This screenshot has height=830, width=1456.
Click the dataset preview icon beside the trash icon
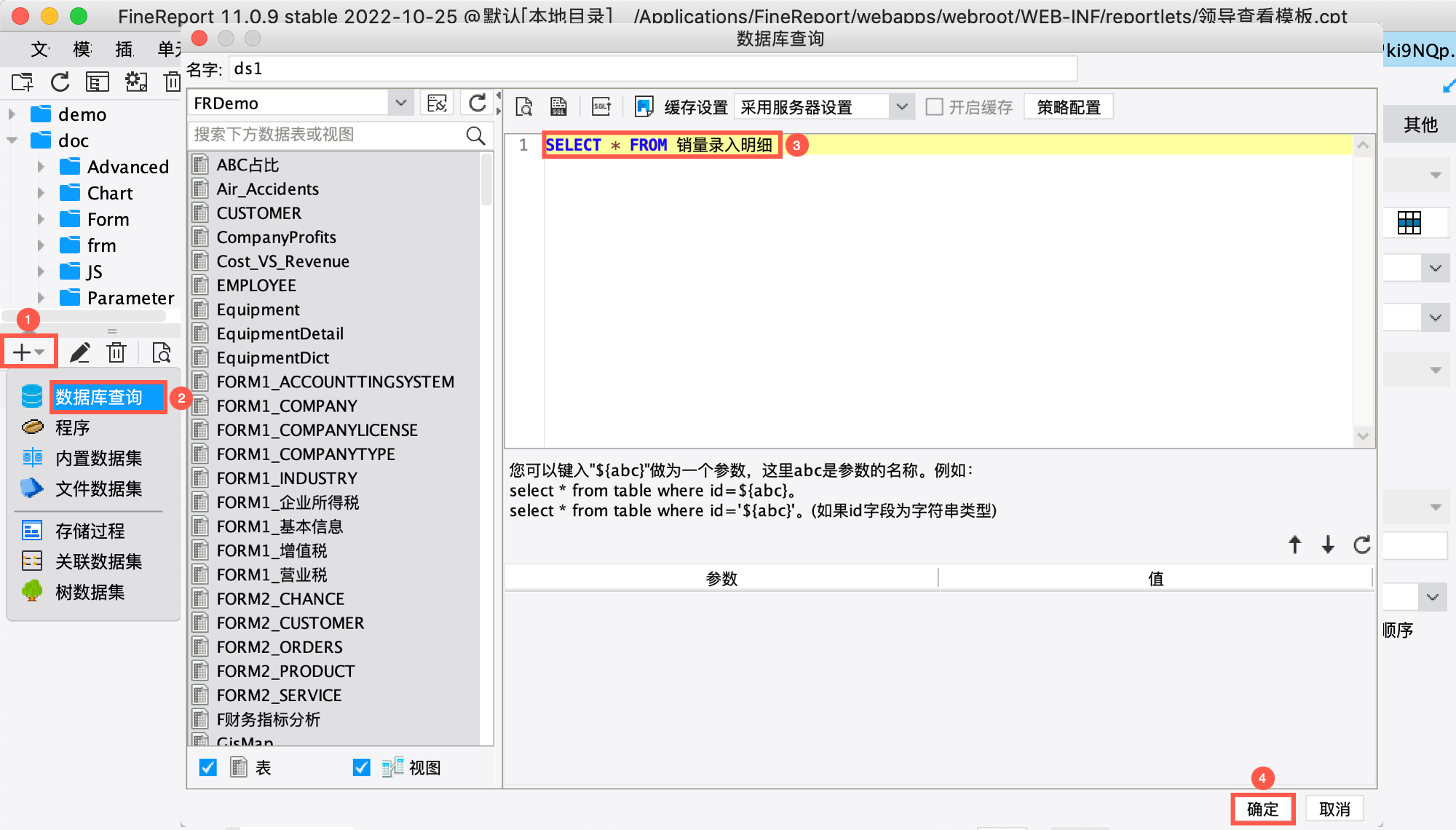[161, 353]
